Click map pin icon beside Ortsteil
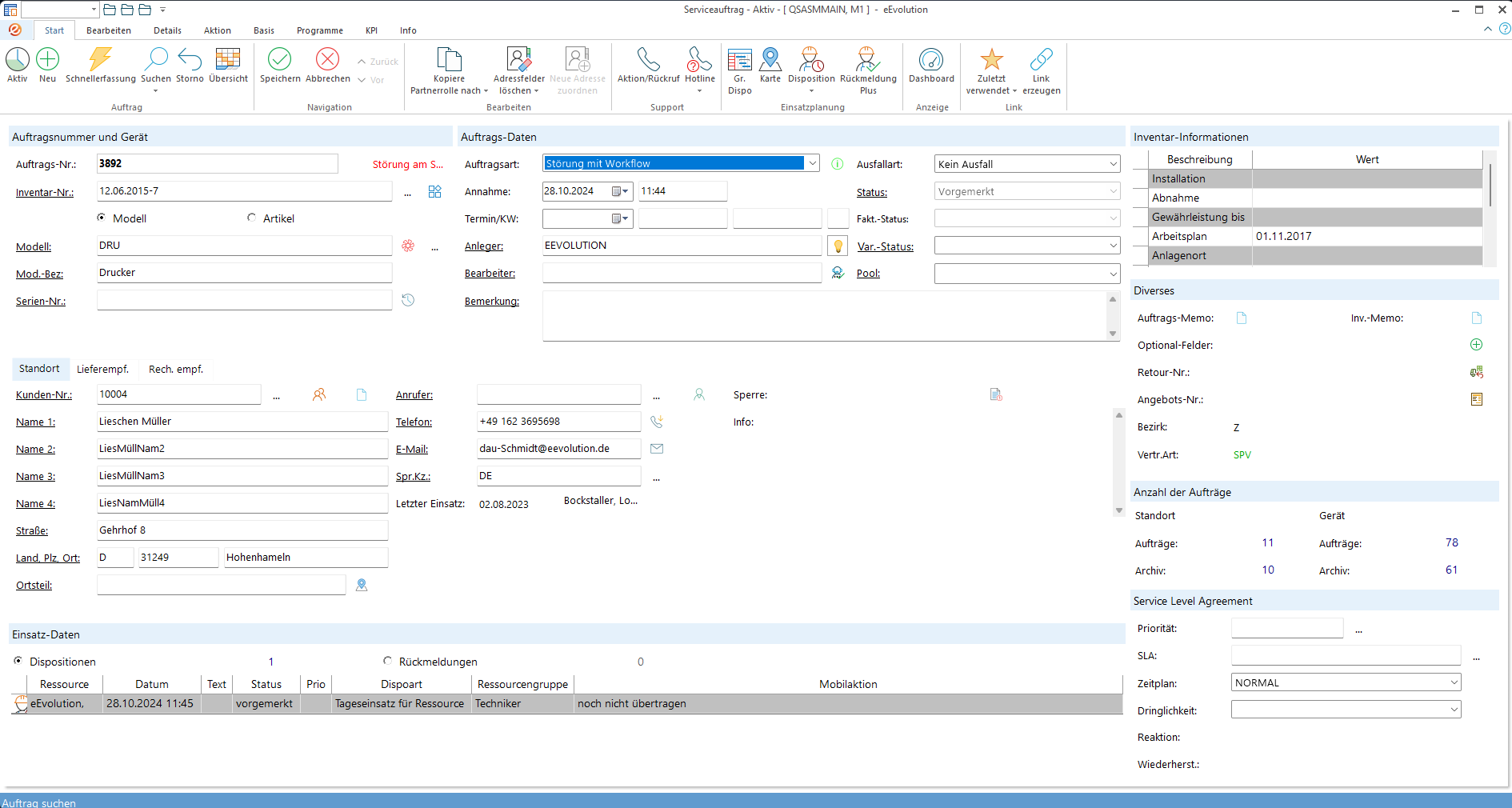 coord(362,585)
